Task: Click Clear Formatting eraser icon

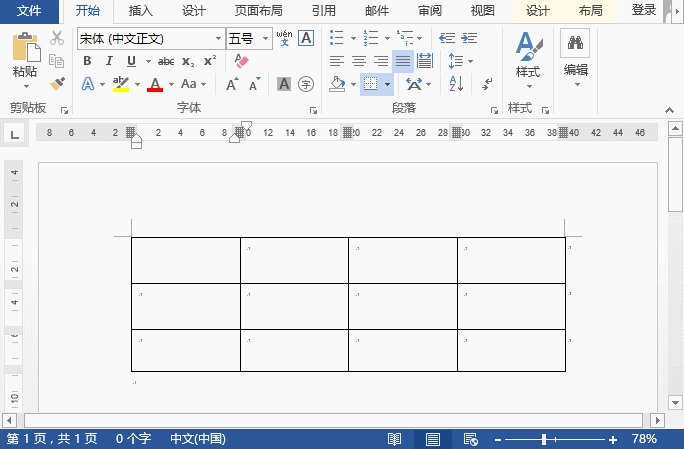Action: point(241,61)
